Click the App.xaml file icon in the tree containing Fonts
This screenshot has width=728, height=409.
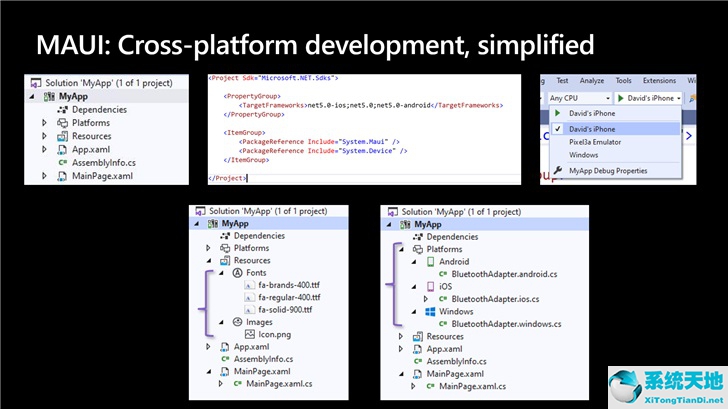(x=225, y=347)
